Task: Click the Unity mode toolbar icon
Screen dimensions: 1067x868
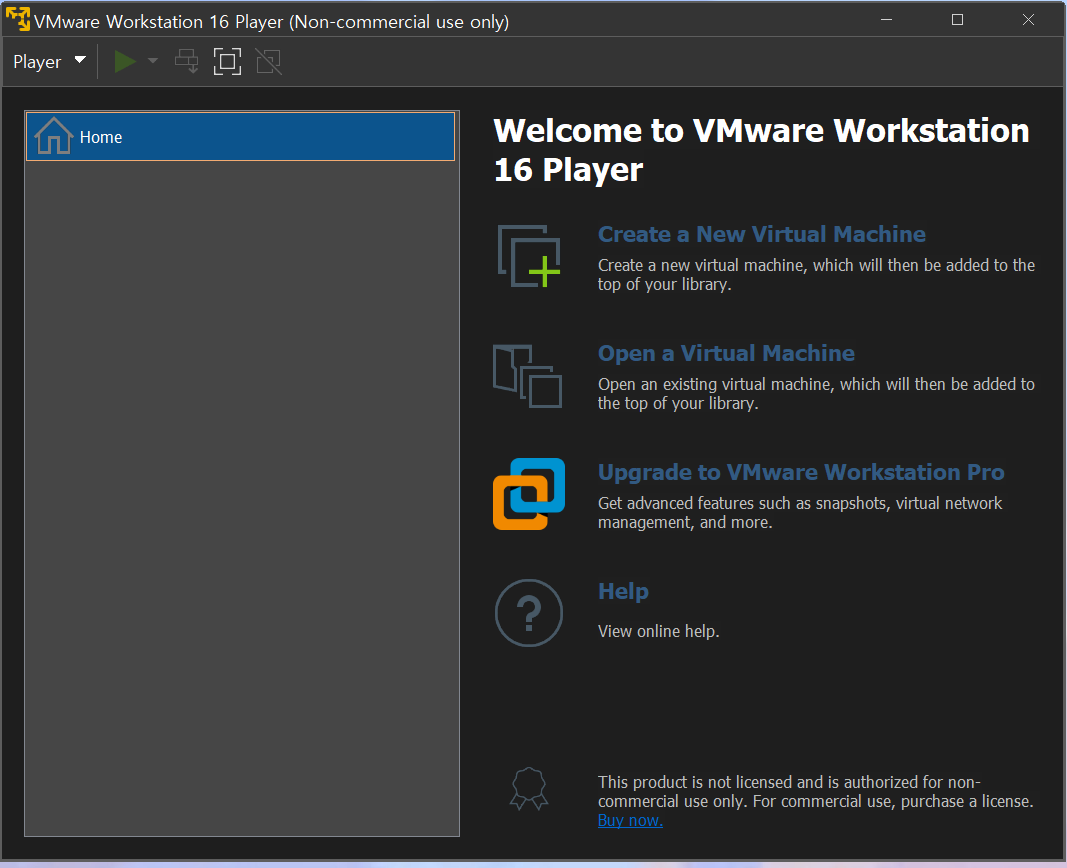Action: pos(269,61)
